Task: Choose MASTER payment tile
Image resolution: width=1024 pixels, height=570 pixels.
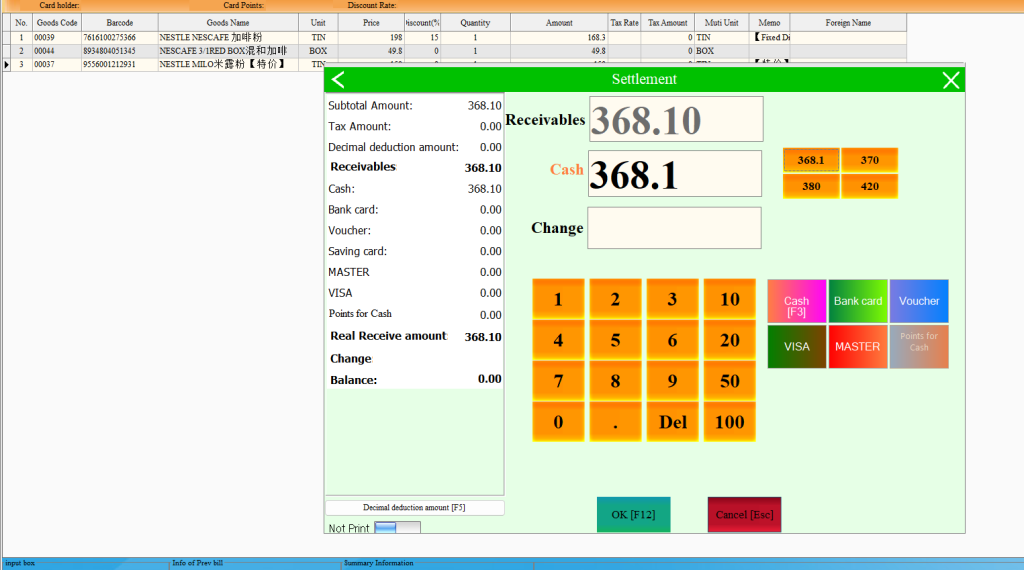Action: click(858, 346)
